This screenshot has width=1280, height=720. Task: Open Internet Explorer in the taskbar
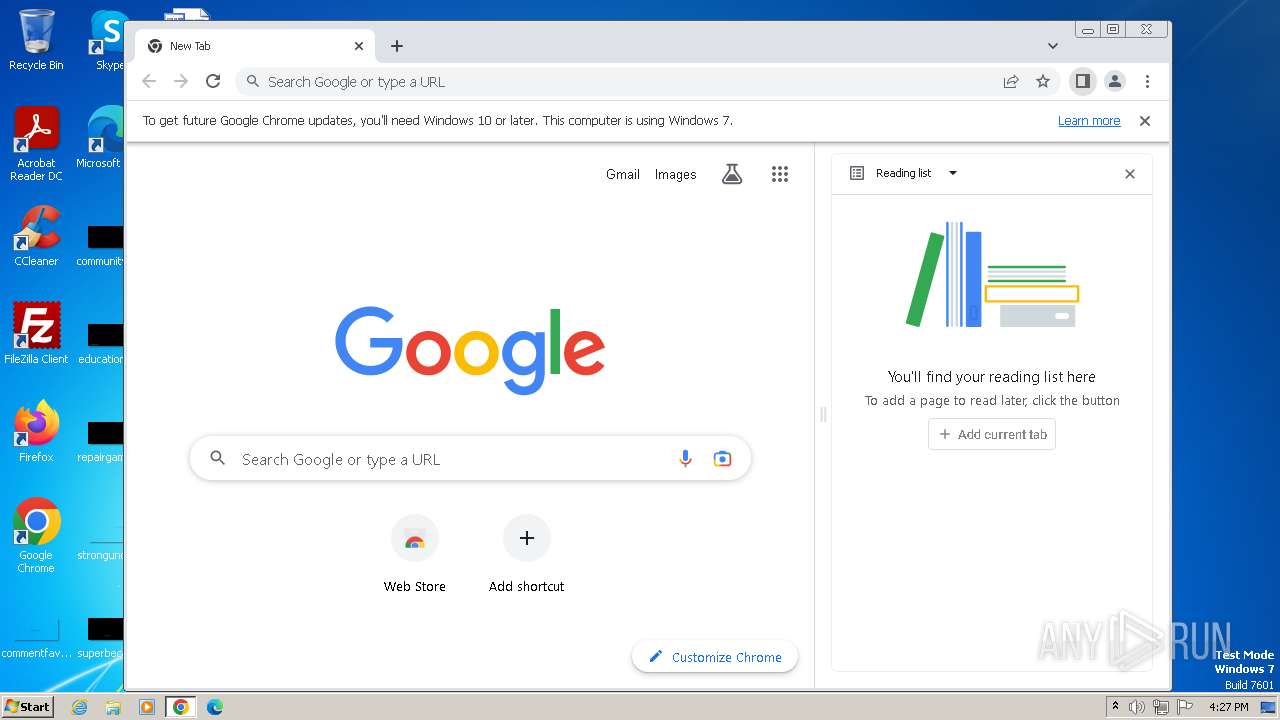(x=80, y=707)
